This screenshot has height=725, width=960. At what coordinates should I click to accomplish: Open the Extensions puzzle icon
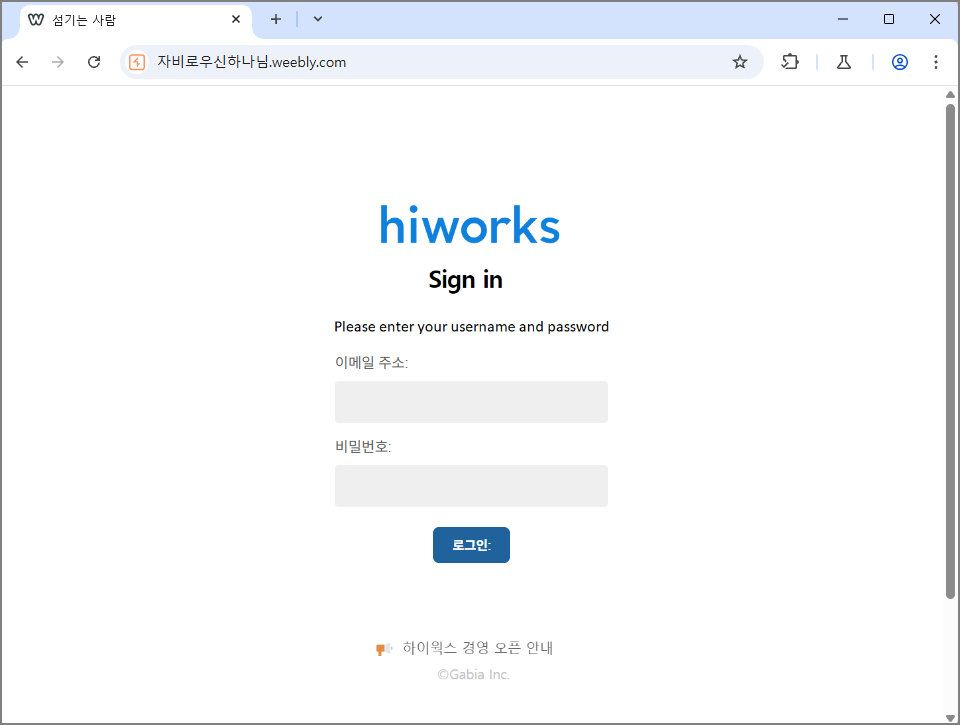(x=790, y=62)
